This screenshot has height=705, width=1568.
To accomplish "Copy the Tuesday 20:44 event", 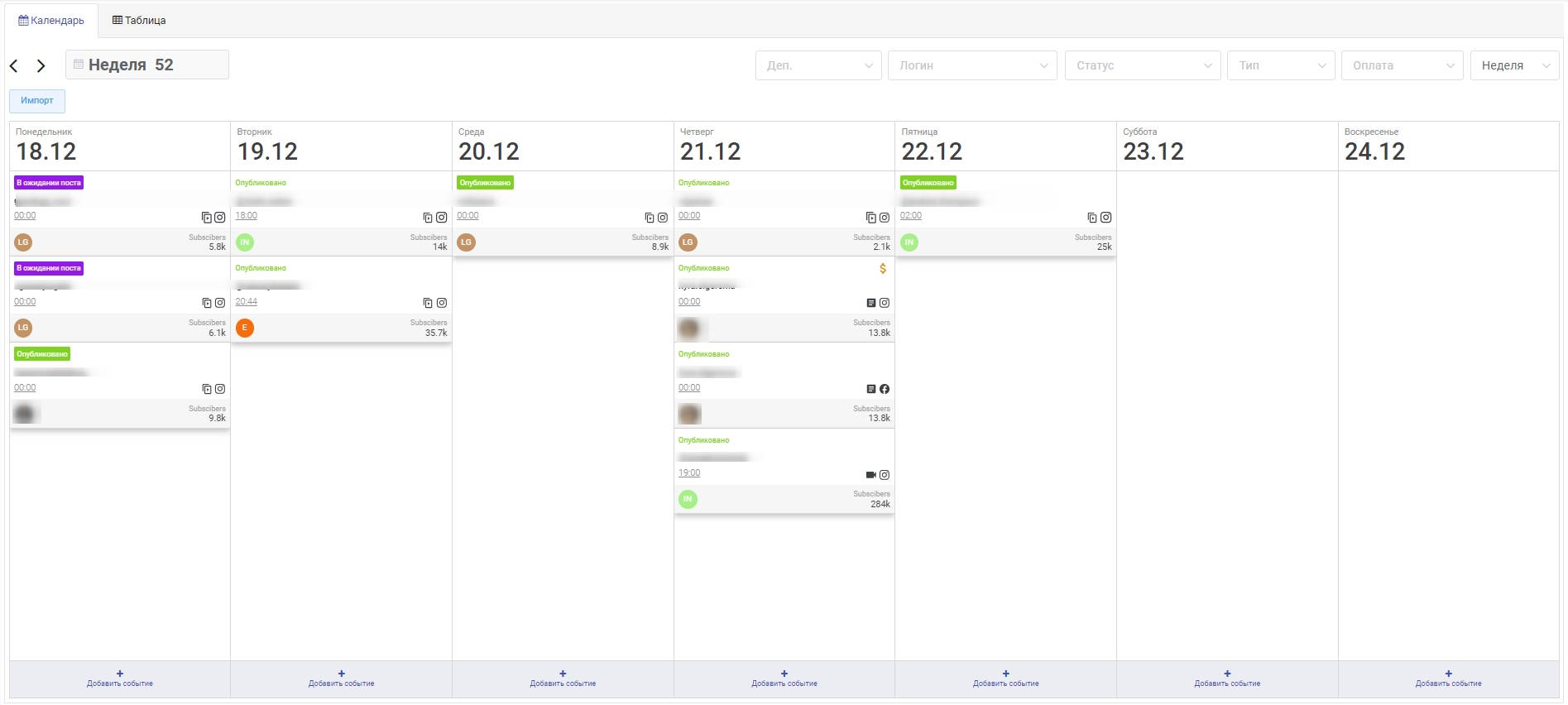I will click(428, 303).
